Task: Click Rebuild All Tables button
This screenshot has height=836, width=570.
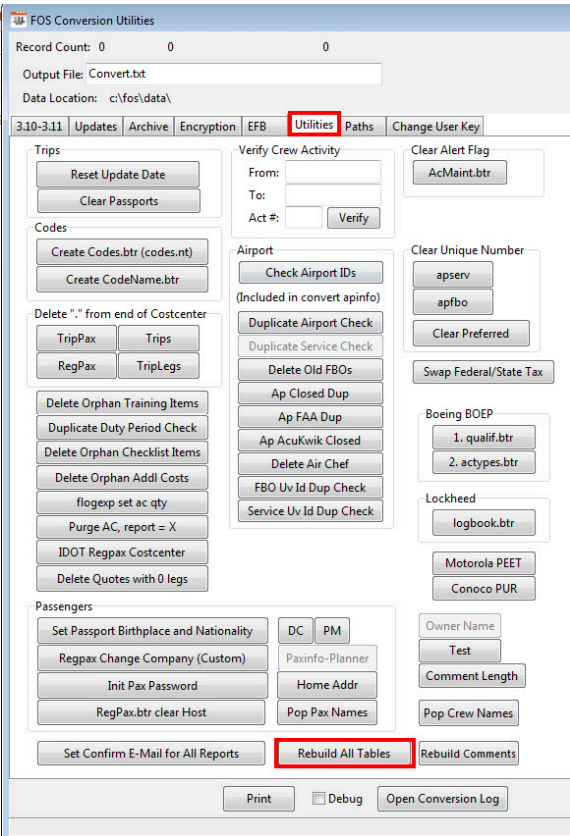Action: pyautogui.click(x=344, y=753)
